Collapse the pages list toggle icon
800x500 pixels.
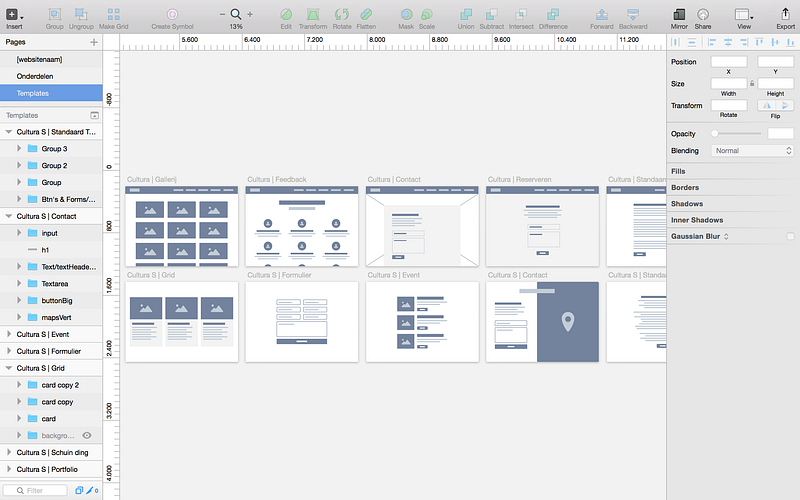coord(94,115)
